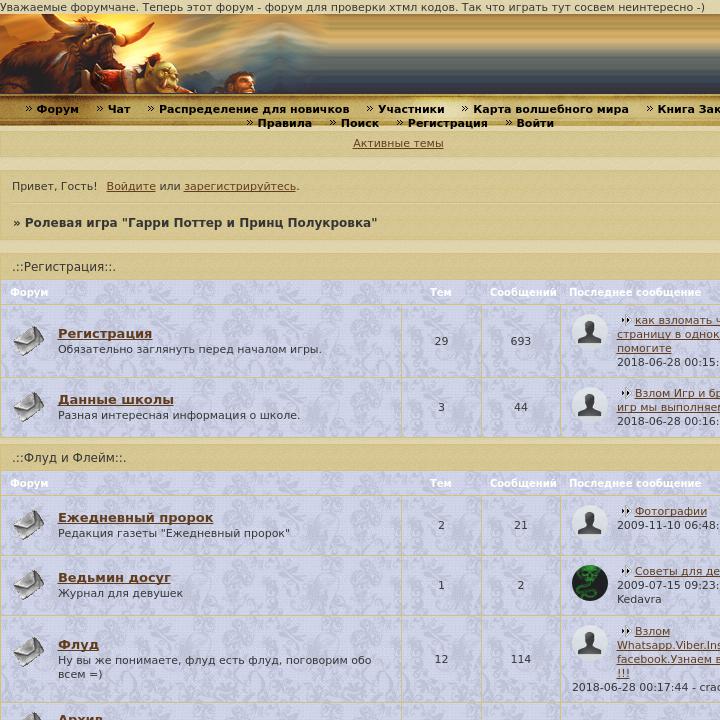
Task: Click the '.::Флуд и Флейм::.' category header
Action: click(x=69, y=458)
